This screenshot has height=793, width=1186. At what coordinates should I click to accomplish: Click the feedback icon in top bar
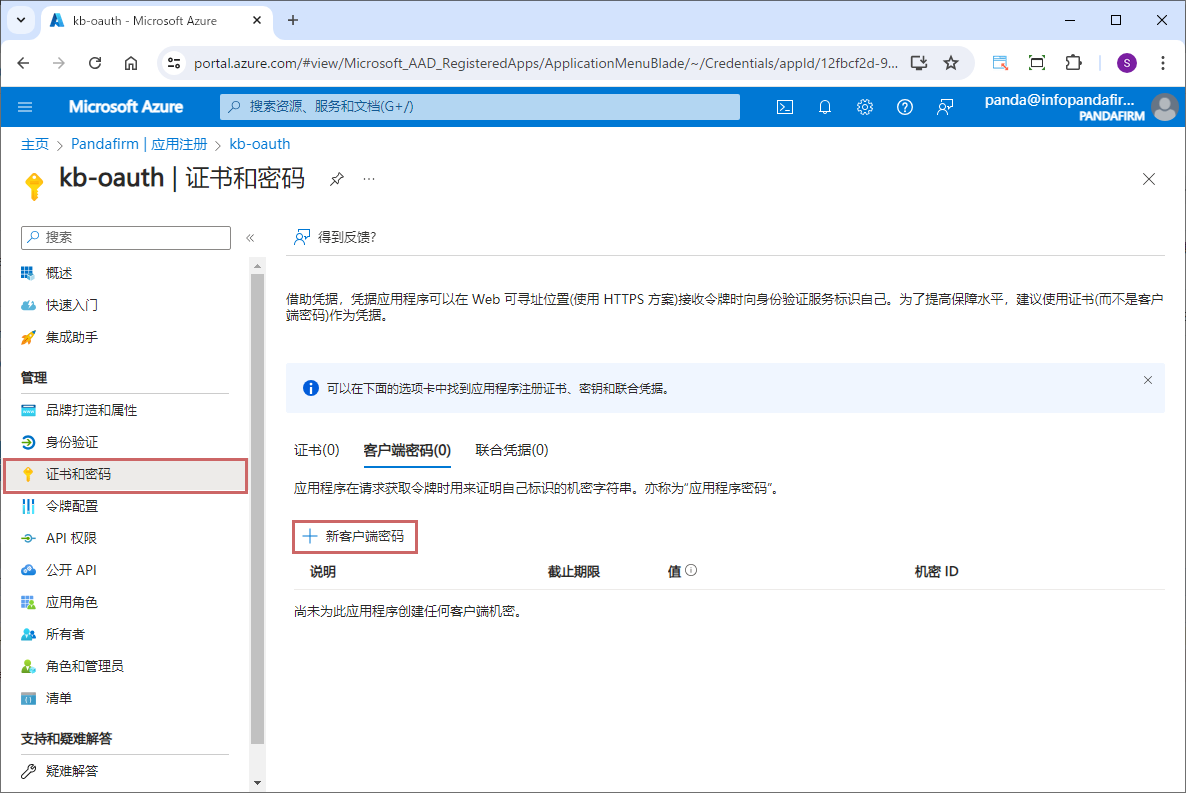pyautogui.click(x=945, y=107)
